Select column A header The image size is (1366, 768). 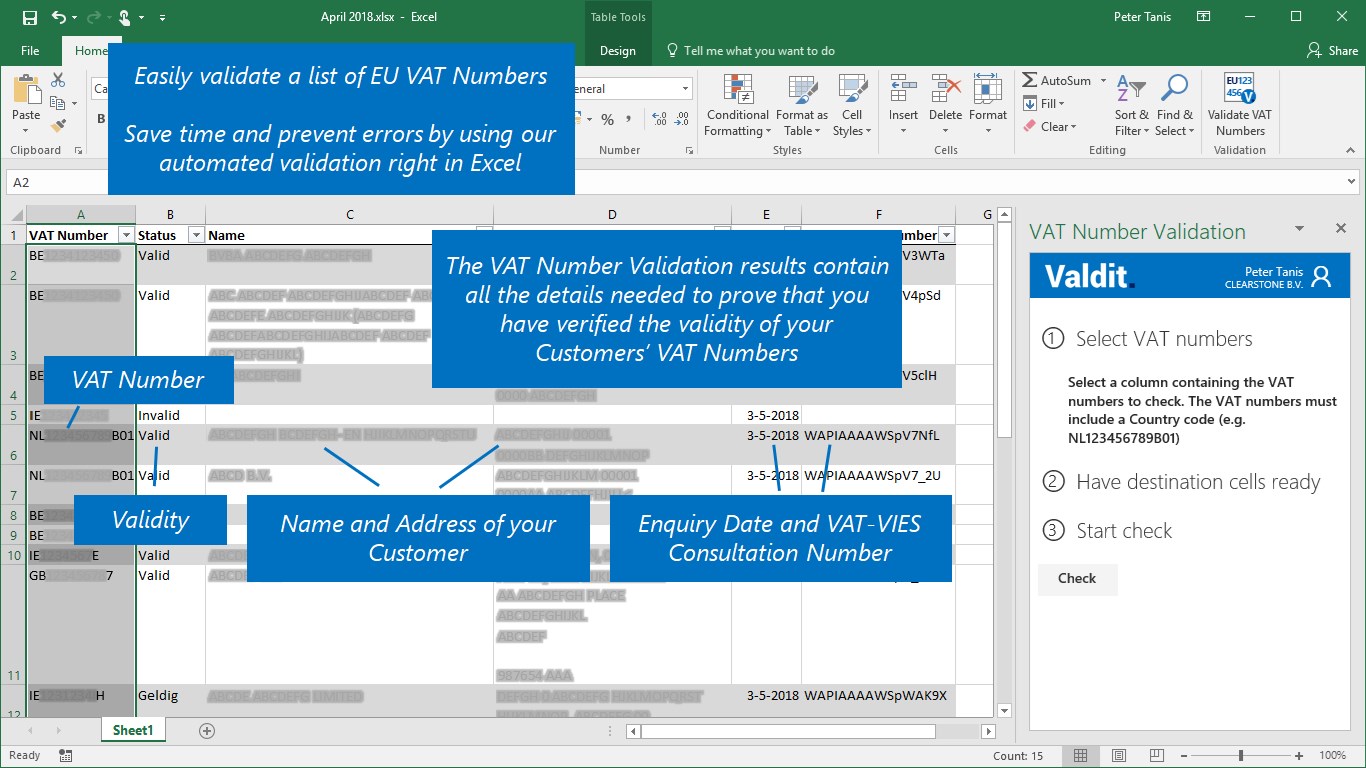(81, 214)
